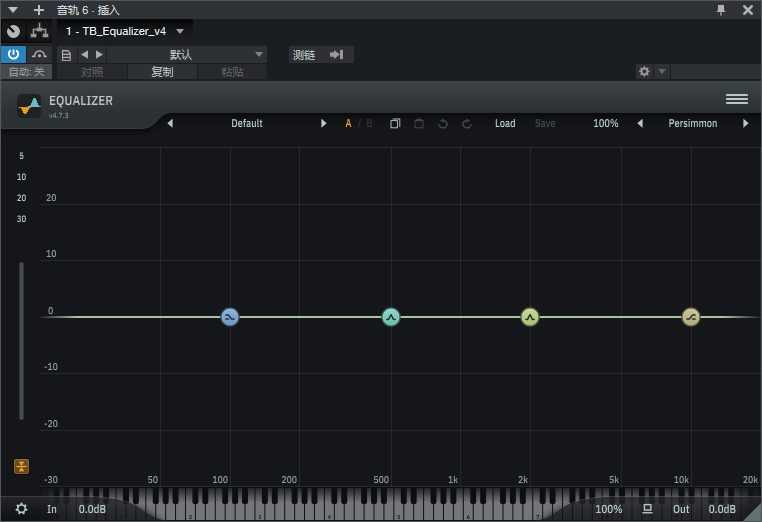Open the preset file page icon
Image resolution: width=762 pixels, height=522 pixels.
point(67,55)
